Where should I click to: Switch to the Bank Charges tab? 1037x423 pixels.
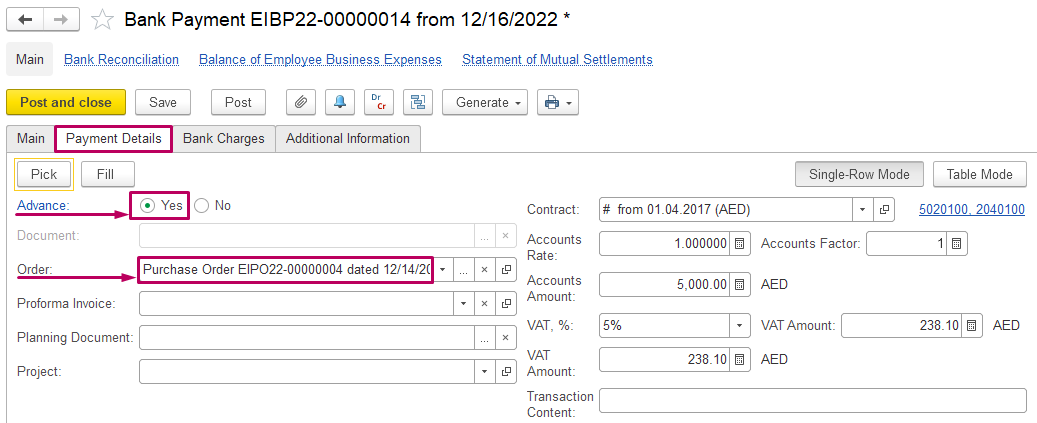(223, 139)
